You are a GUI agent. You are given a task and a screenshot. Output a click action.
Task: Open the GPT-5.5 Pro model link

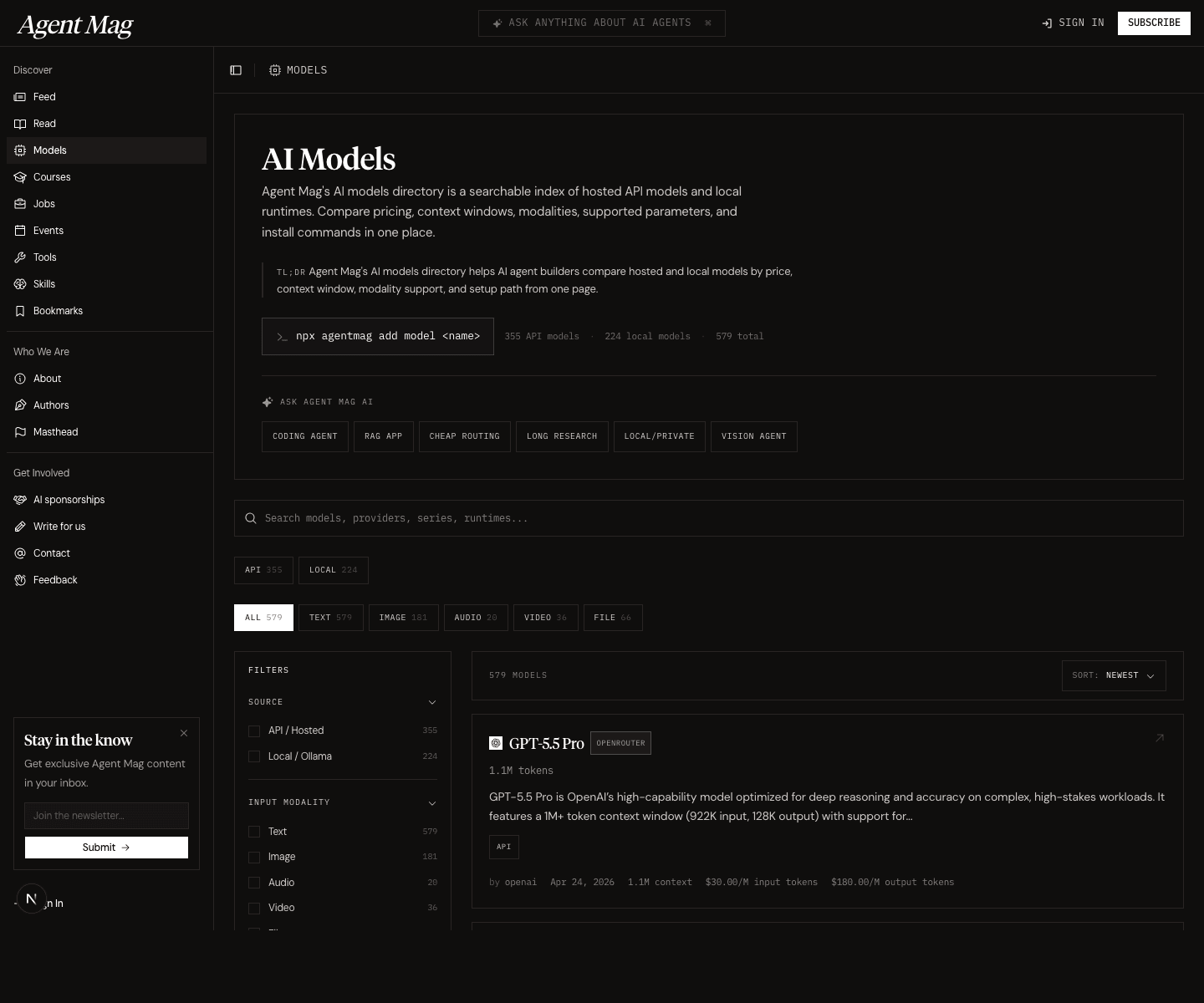[x=546, y=743]
